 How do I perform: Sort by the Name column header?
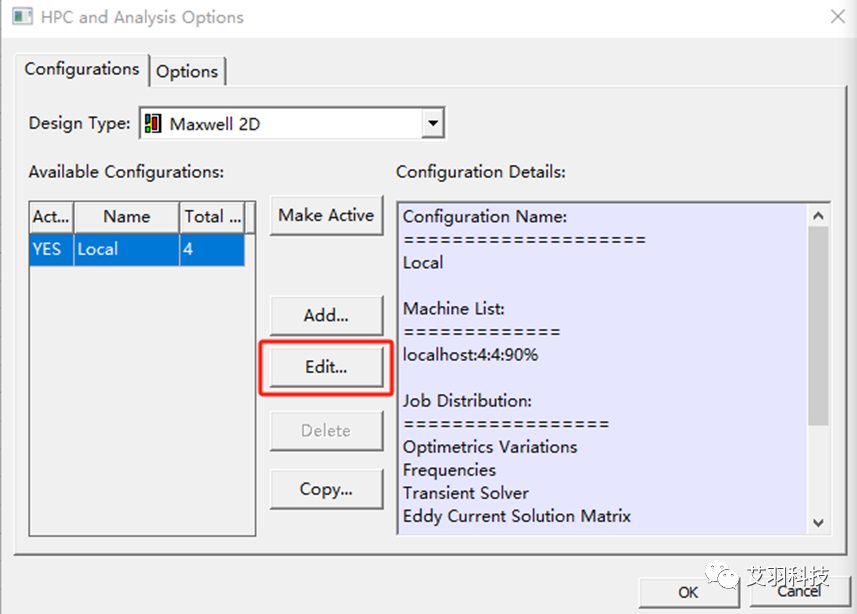coord(127,217)
